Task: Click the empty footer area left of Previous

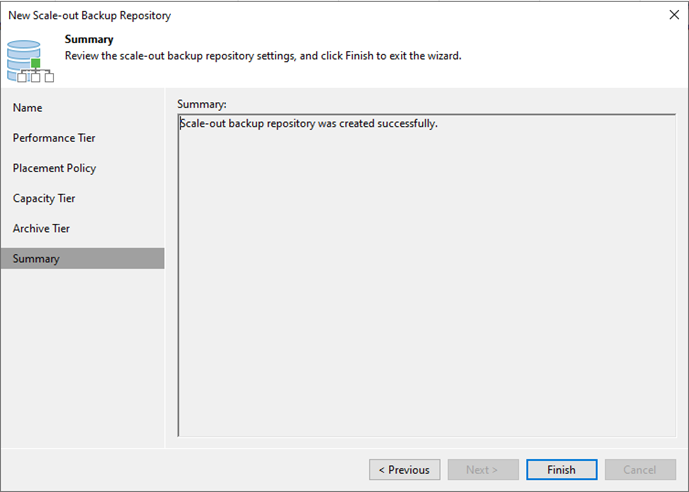Action: click(x=185, y=470)
